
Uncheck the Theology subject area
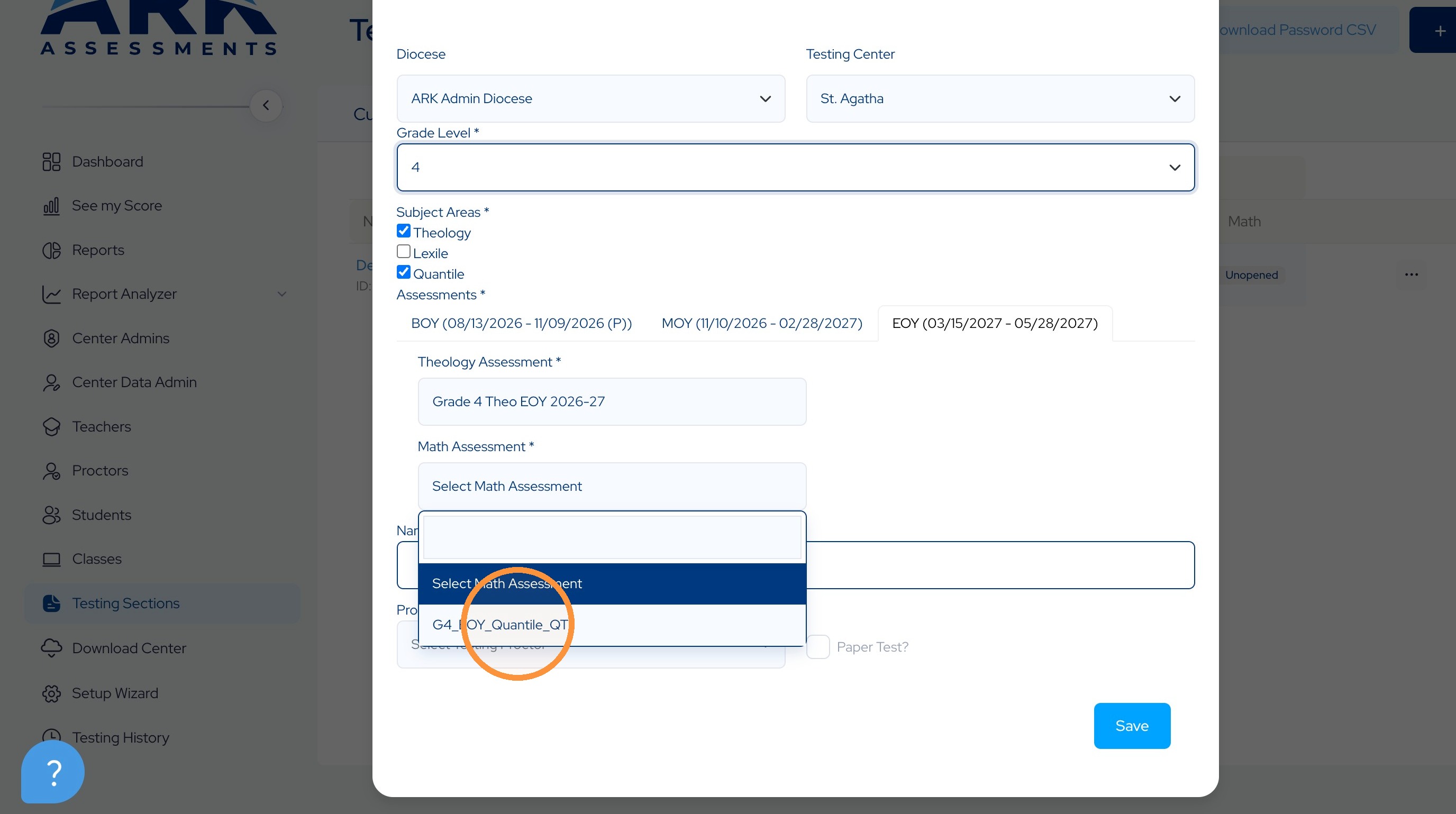pos(404,231)
